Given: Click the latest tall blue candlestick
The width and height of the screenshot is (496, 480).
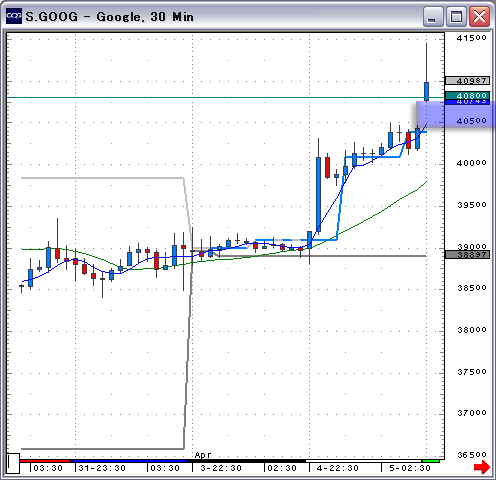Looking at the screenshot, I should point(426,91).
